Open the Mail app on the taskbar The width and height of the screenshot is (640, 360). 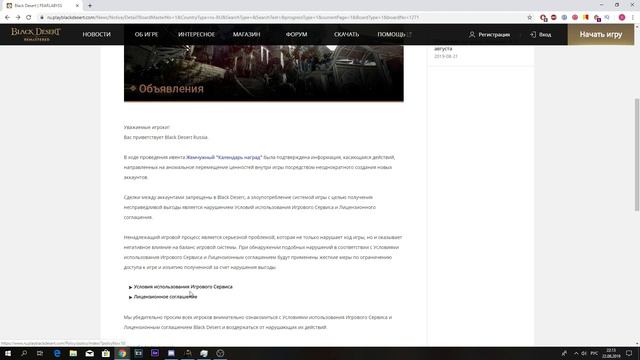point(89,353)
